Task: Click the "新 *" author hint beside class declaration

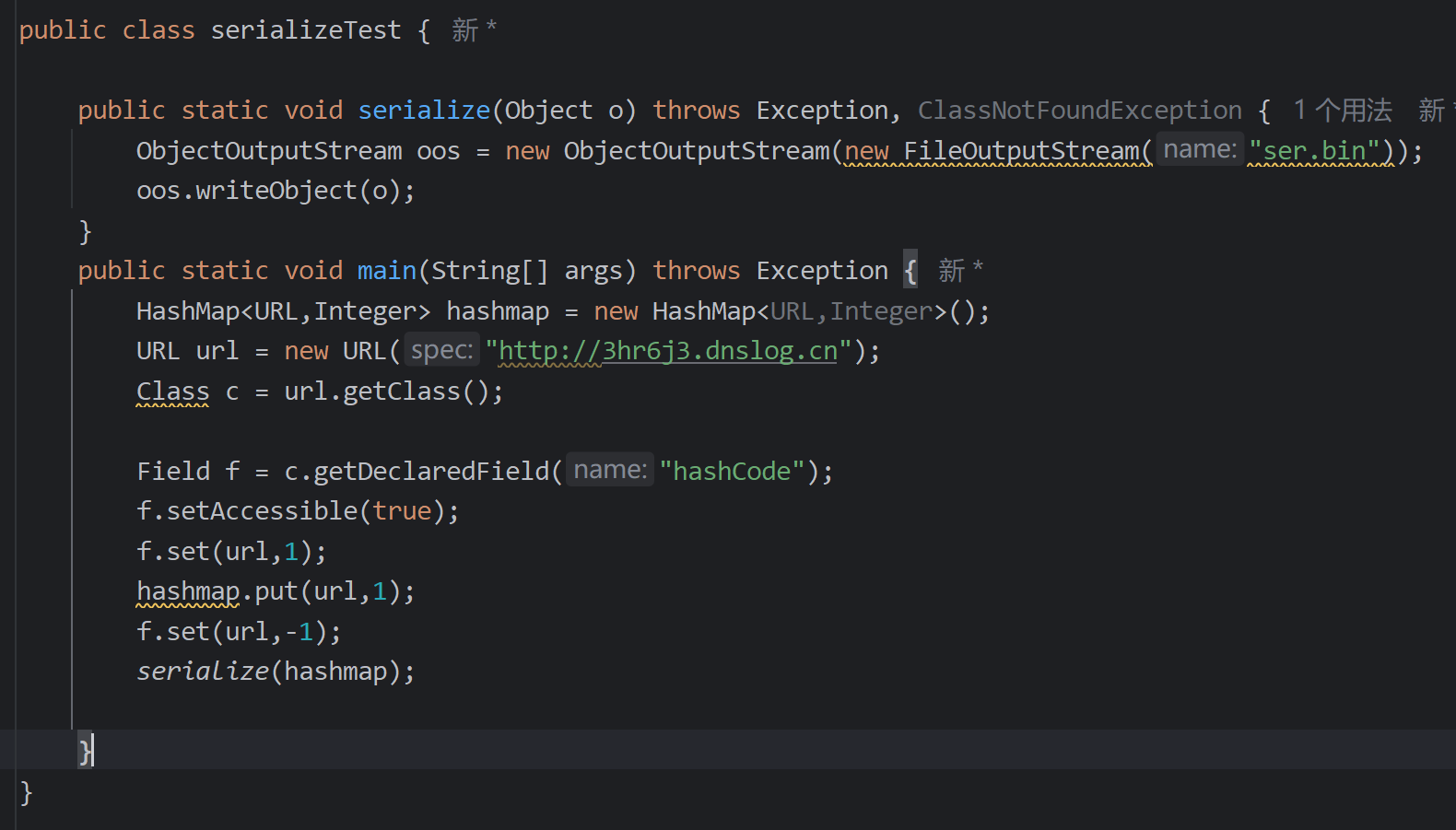Action: coord(475,30)
